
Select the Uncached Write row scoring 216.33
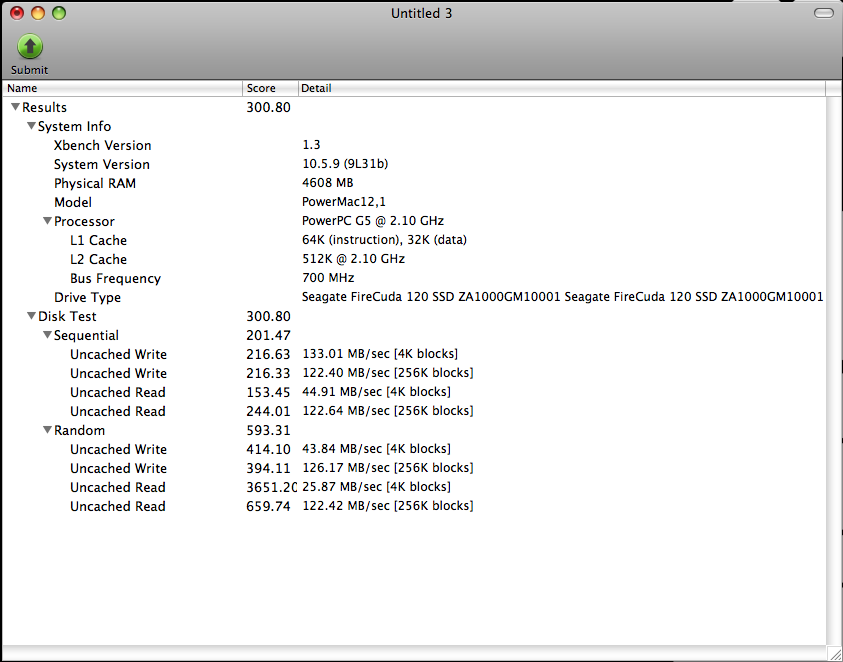(414, 373)
